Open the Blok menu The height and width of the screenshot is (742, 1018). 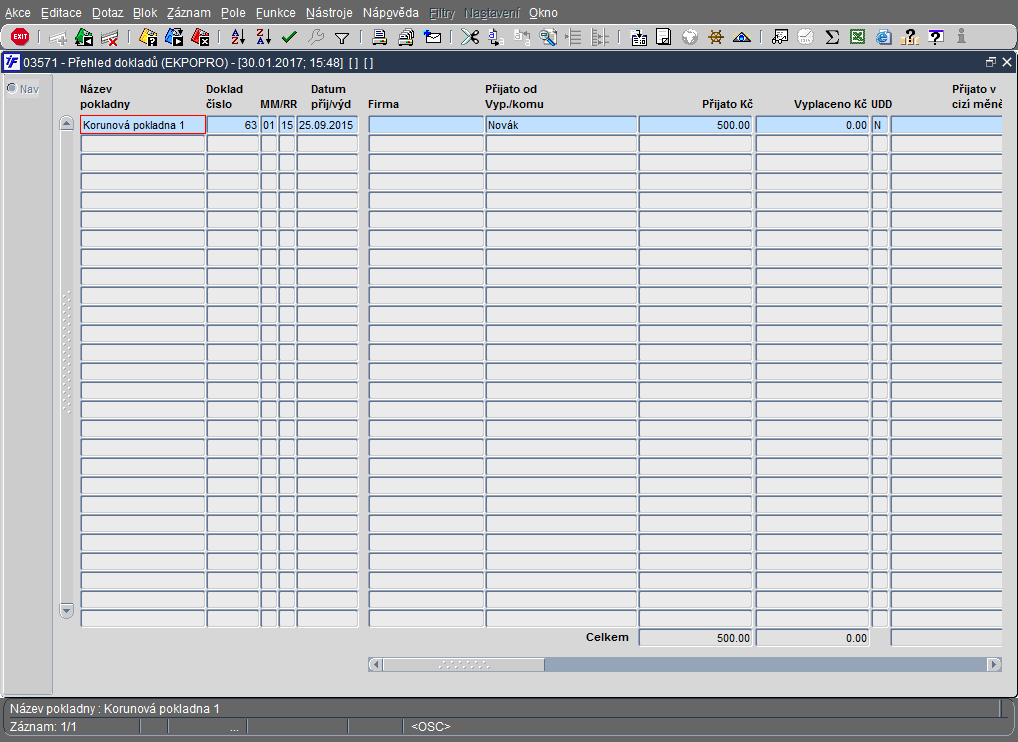145,13
